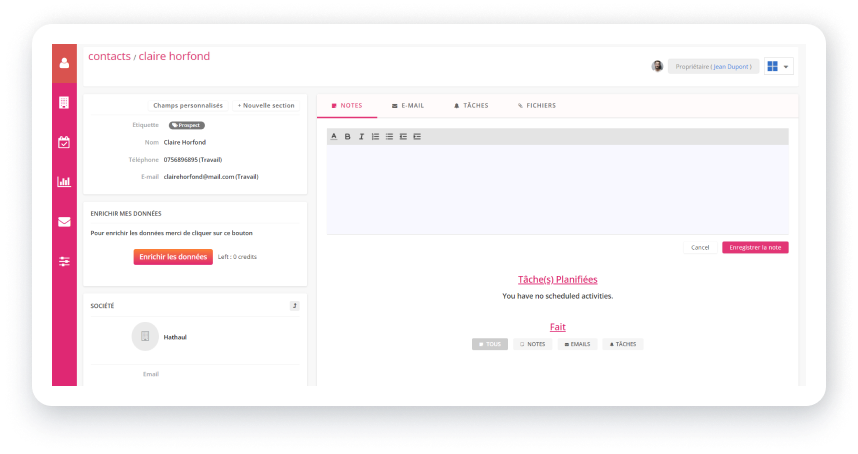This screenshot has width=858, height=454.
Task: Go to contacts breadcrumb link
Action: click(109, 56)
